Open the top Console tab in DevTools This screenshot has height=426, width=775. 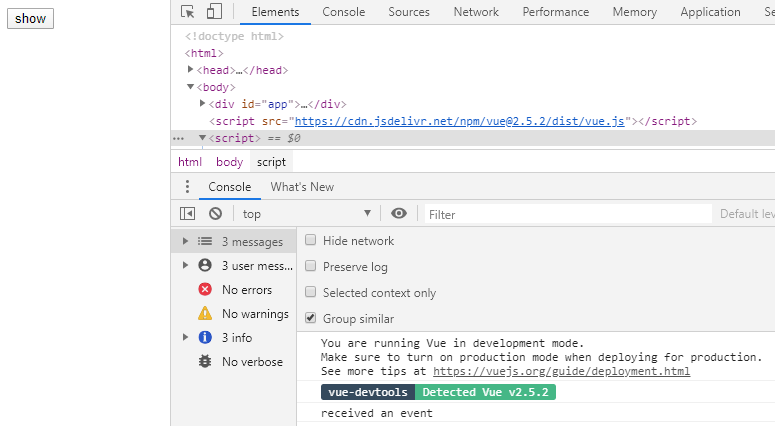click(344, 12)
